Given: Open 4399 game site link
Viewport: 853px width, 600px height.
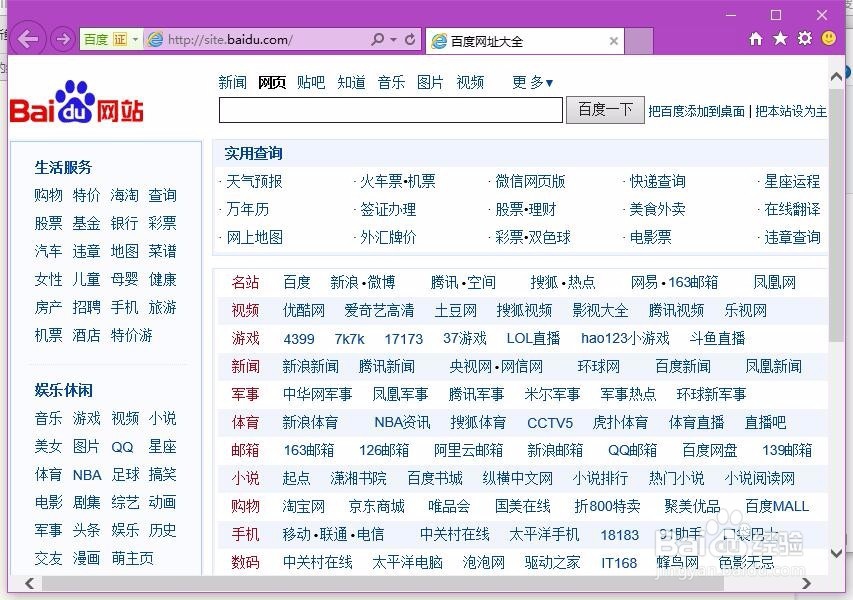Looking at the screenshot, I should point(299,339).
